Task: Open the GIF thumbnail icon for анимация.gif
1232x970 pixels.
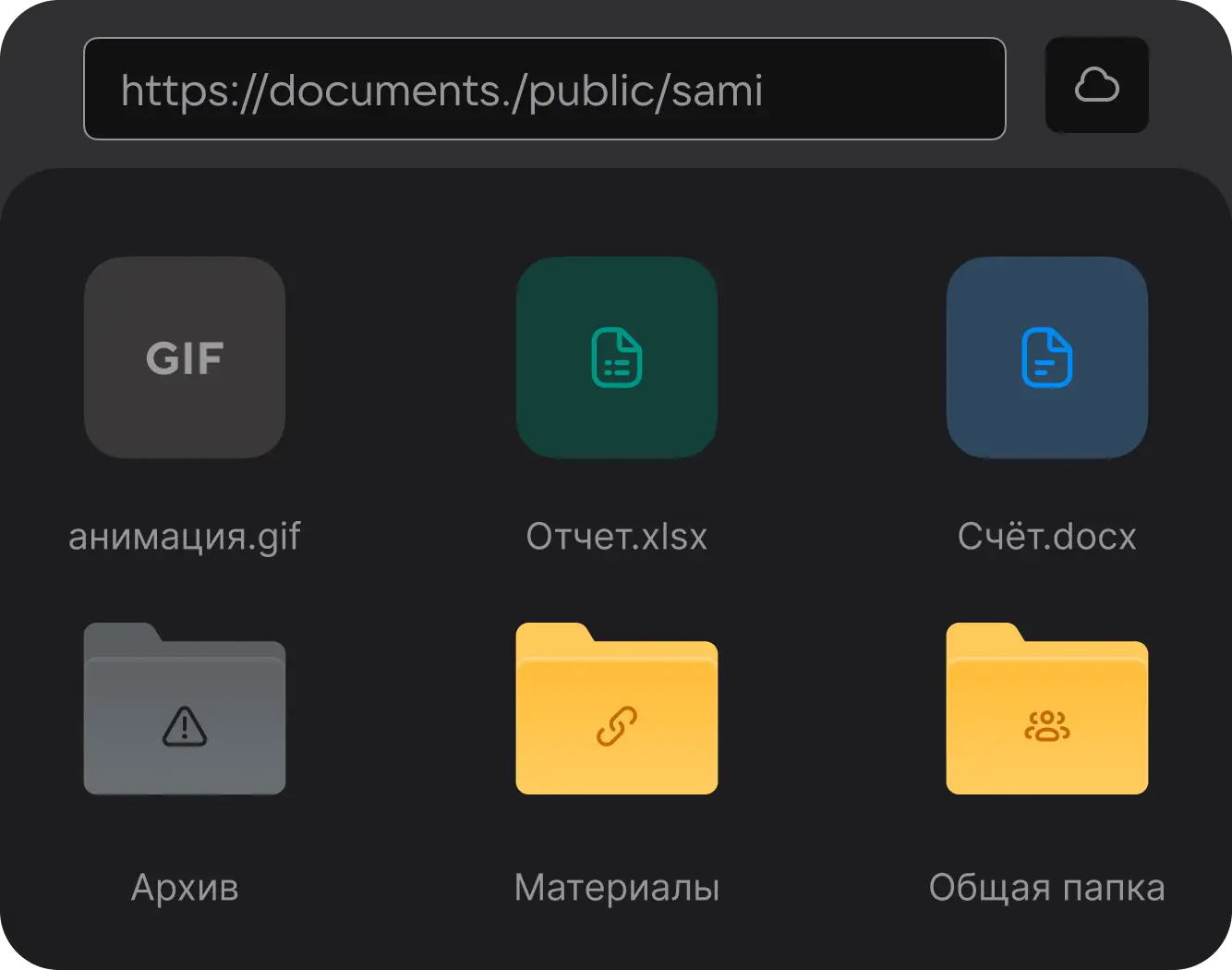Action: [184, 359]
